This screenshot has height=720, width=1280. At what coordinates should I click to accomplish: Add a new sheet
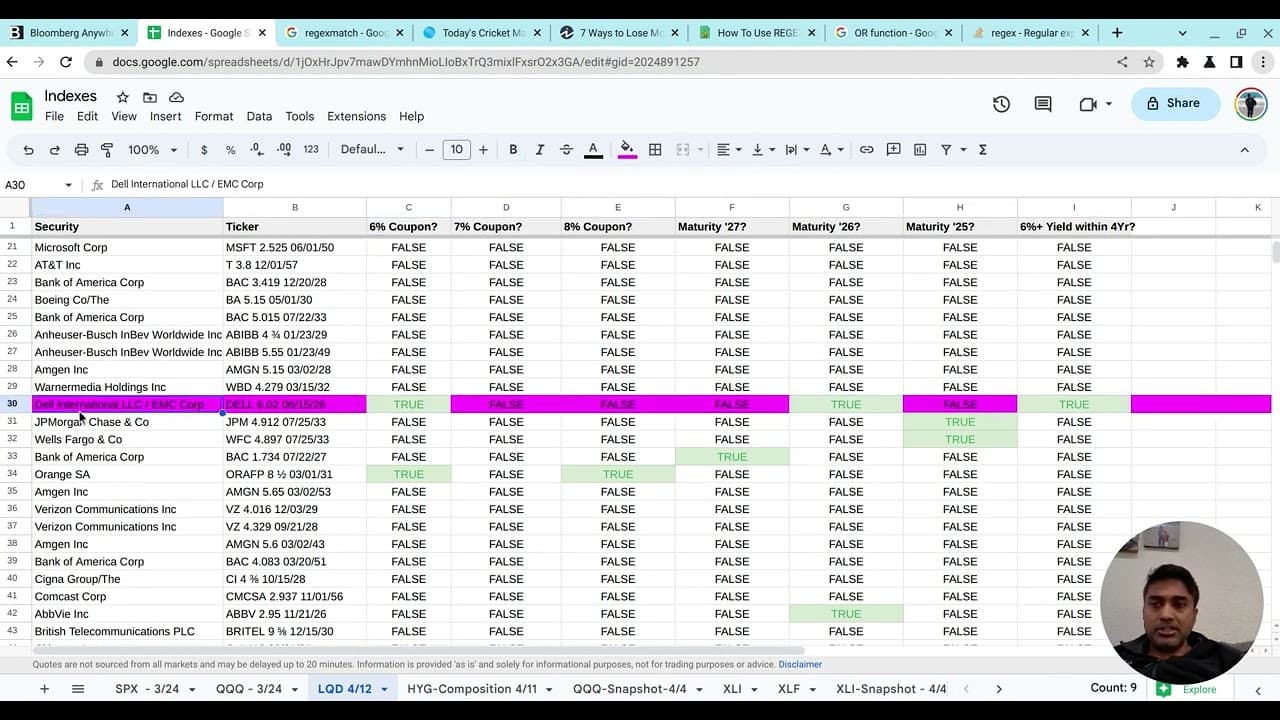(44, 689)
